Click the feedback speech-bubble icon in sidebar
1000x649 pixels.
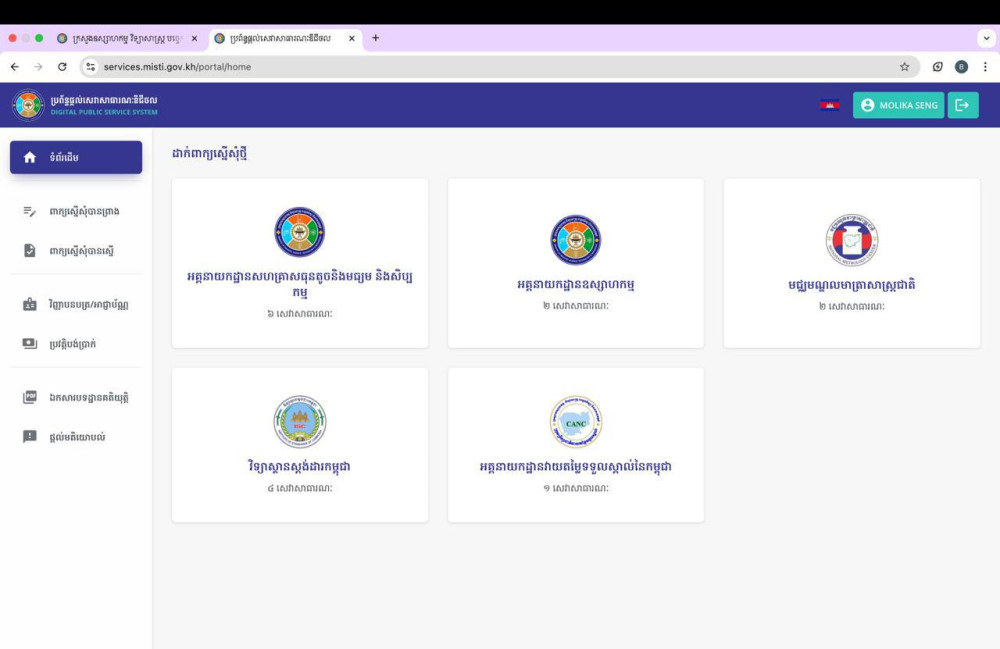pos(30,437)
